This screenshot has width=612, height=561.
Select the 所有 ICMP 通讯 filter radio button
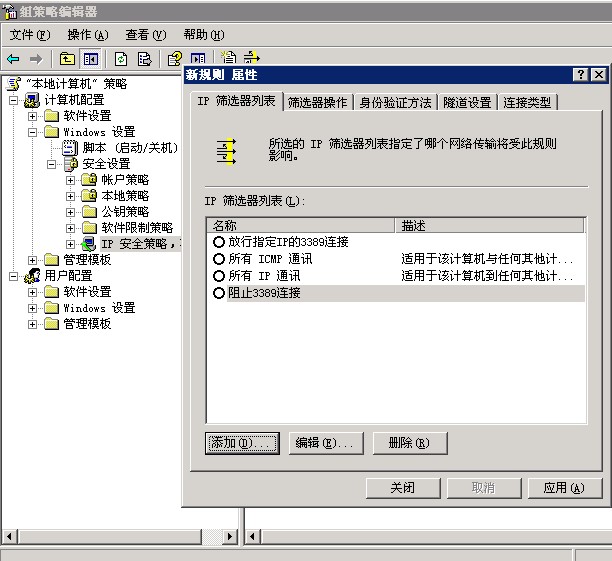(219, 259)
